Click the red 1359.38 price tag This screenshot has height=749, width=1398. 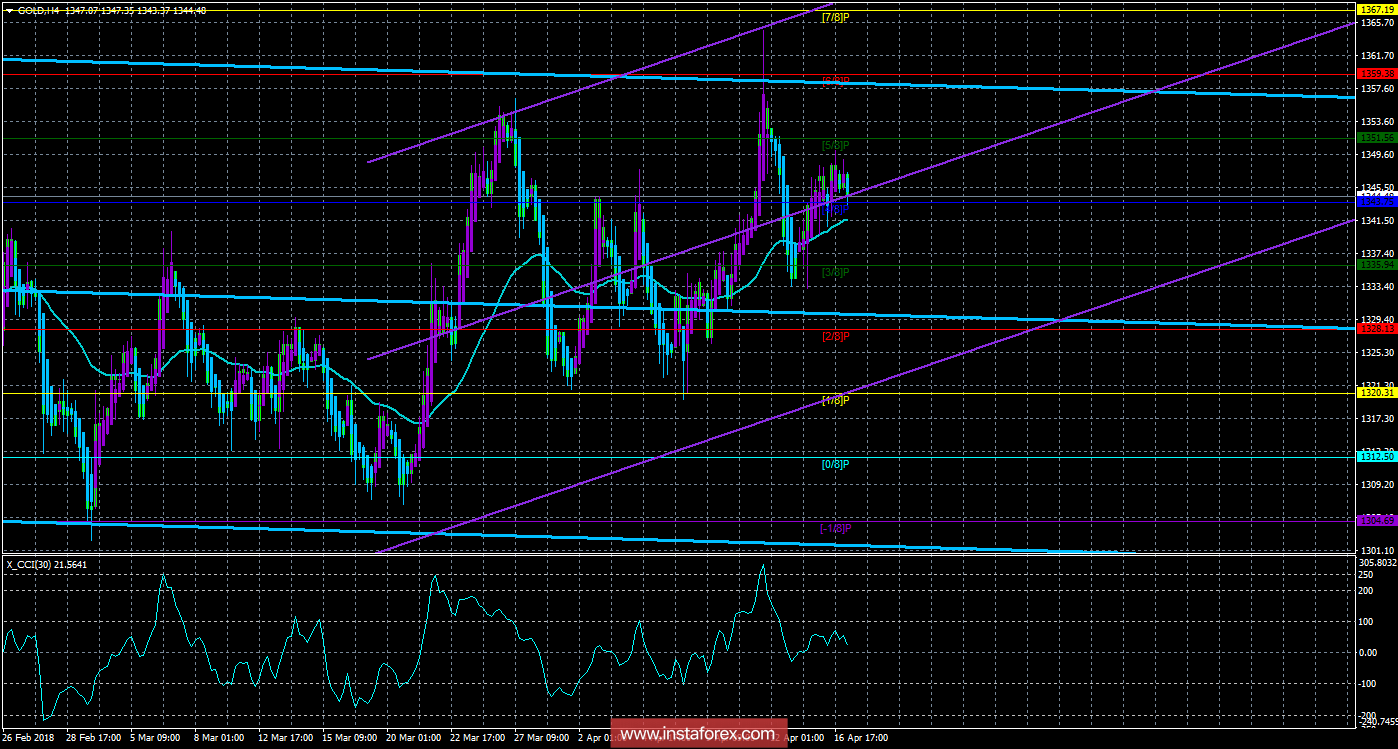click(1376, 74)
